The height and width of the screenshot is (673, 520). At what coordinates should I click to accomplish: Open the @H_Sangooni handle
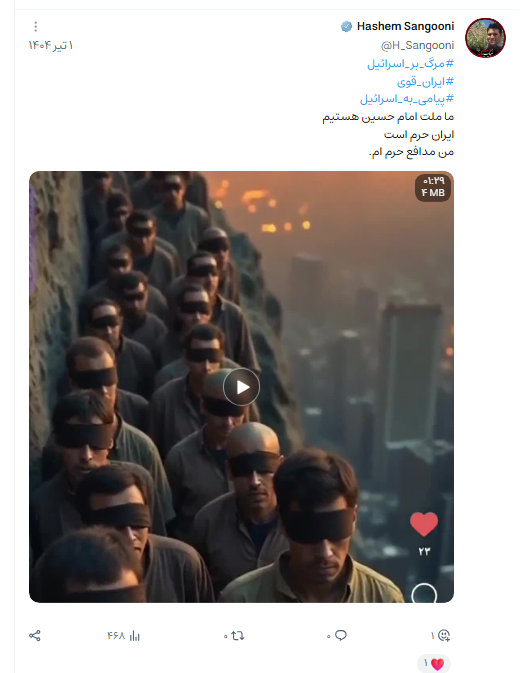(x=417, y=45)
